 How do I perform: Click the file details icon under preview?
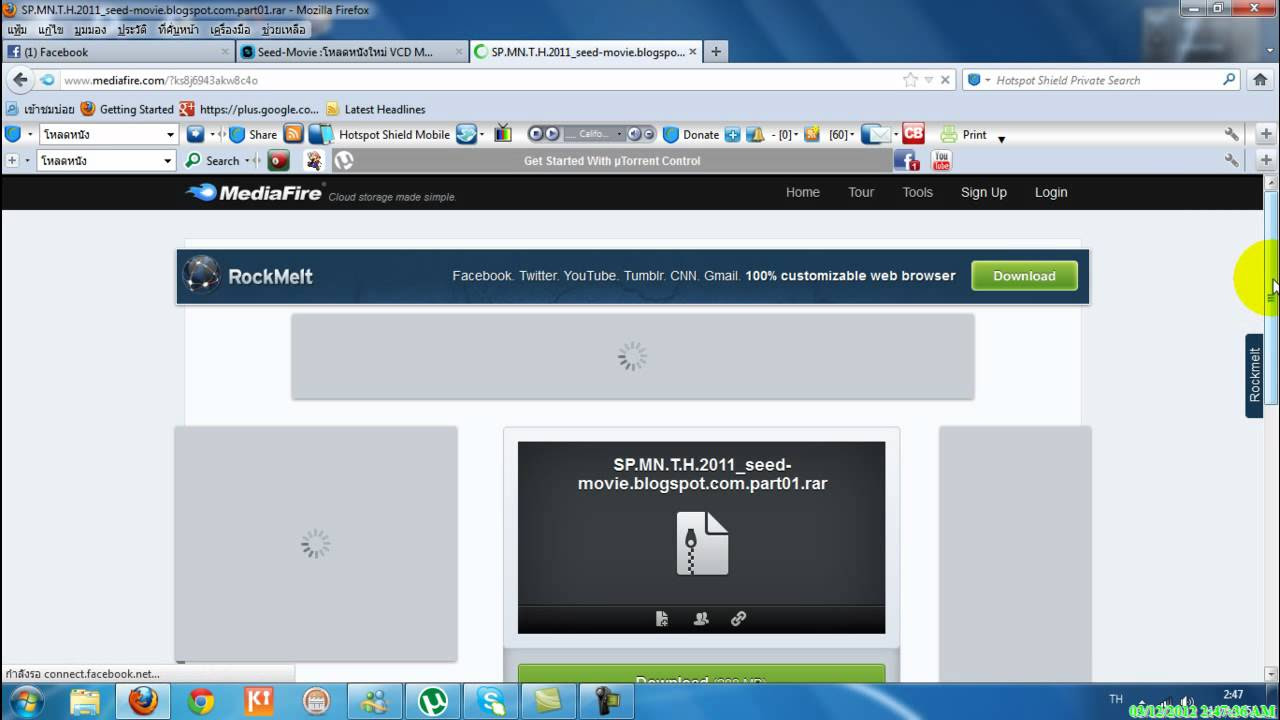coord(662,619)
